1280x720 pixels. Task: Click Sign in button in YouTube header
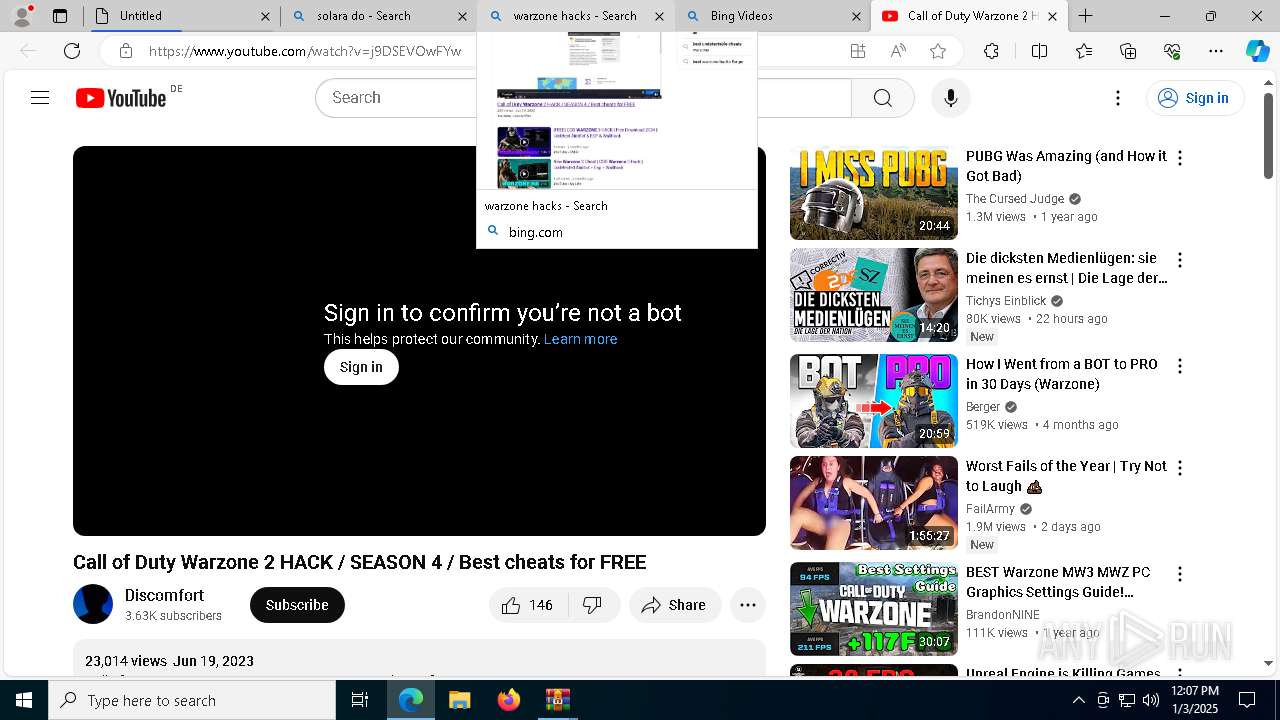1194,98
